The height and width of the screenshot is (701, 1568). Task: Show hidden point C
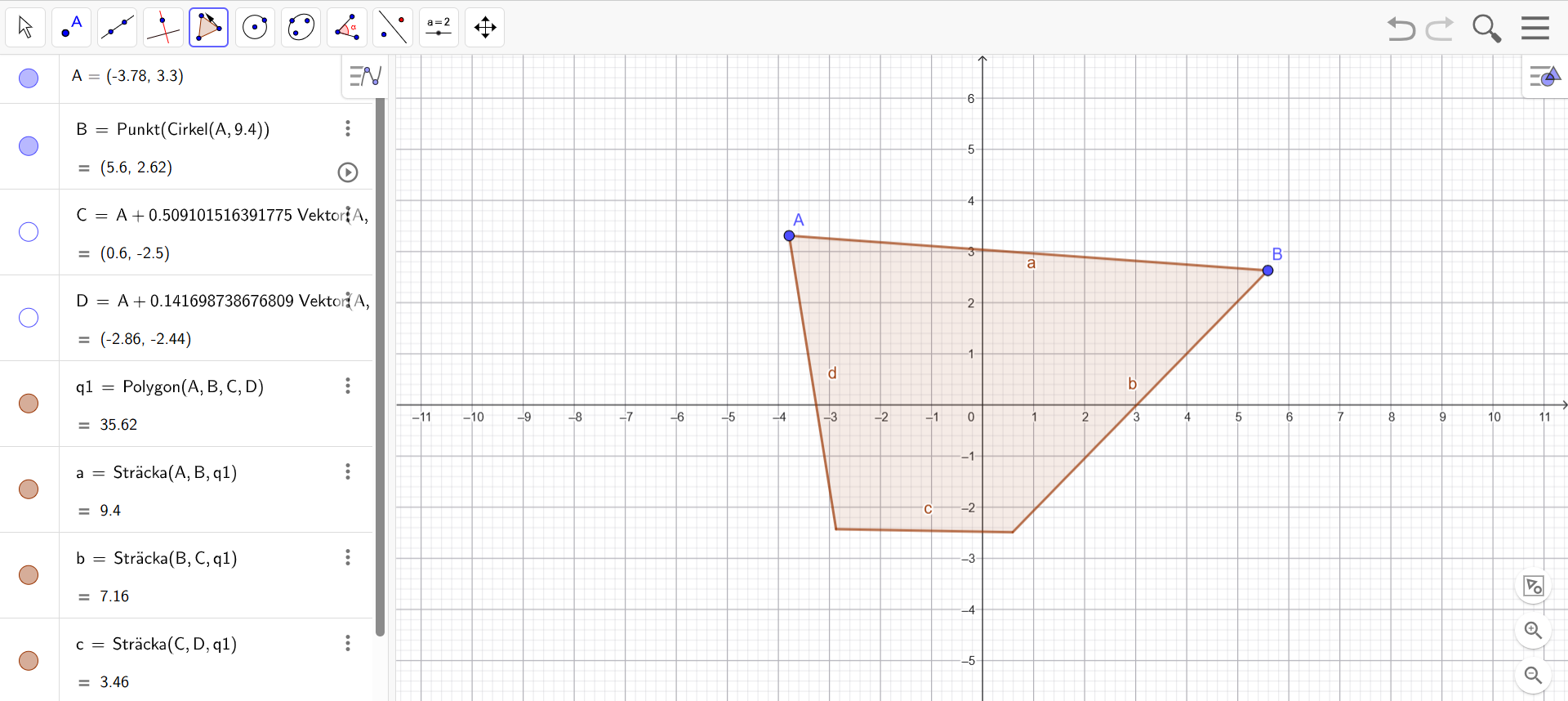29,232
